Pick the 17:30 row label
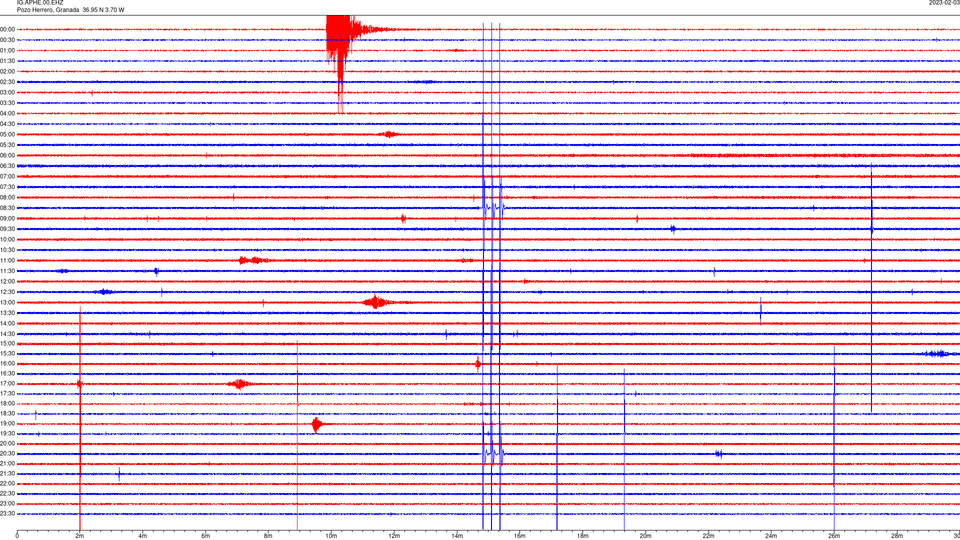Screen dimensions: 960x540 pyautogui.click(x=7, y=394)
